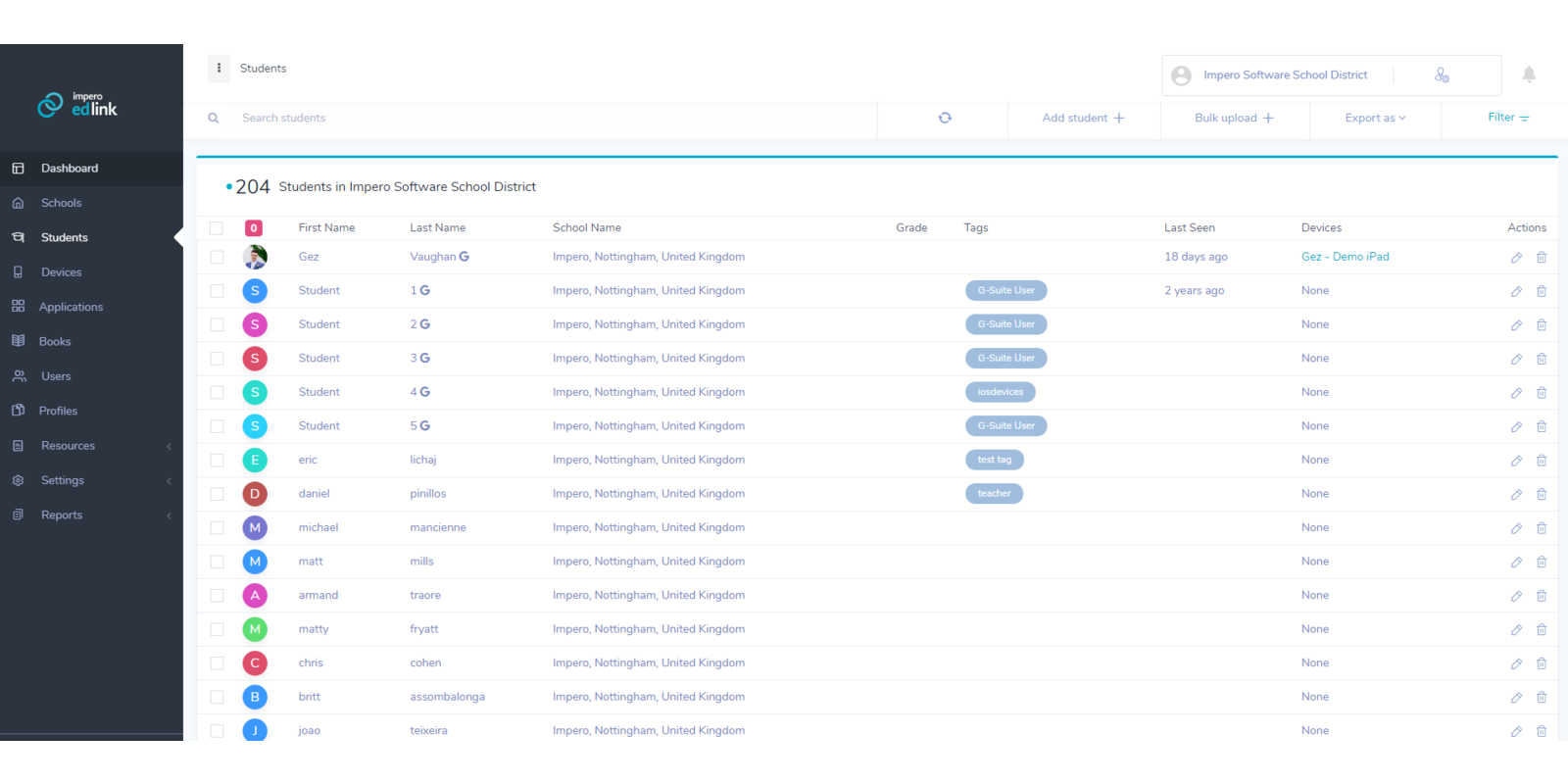Click daniel's red D avatar
Screen dimensions: 1568x784
tap(255, 494)
